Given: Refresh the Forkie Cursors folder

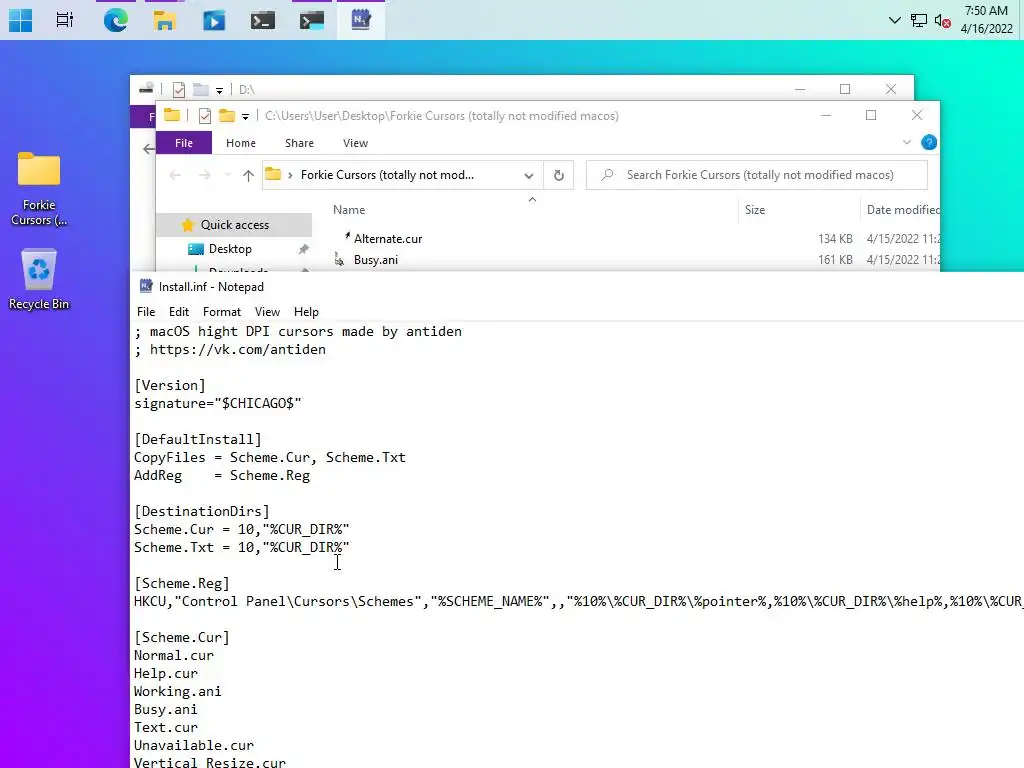Looking at the screenshot, I should (558, 175).
